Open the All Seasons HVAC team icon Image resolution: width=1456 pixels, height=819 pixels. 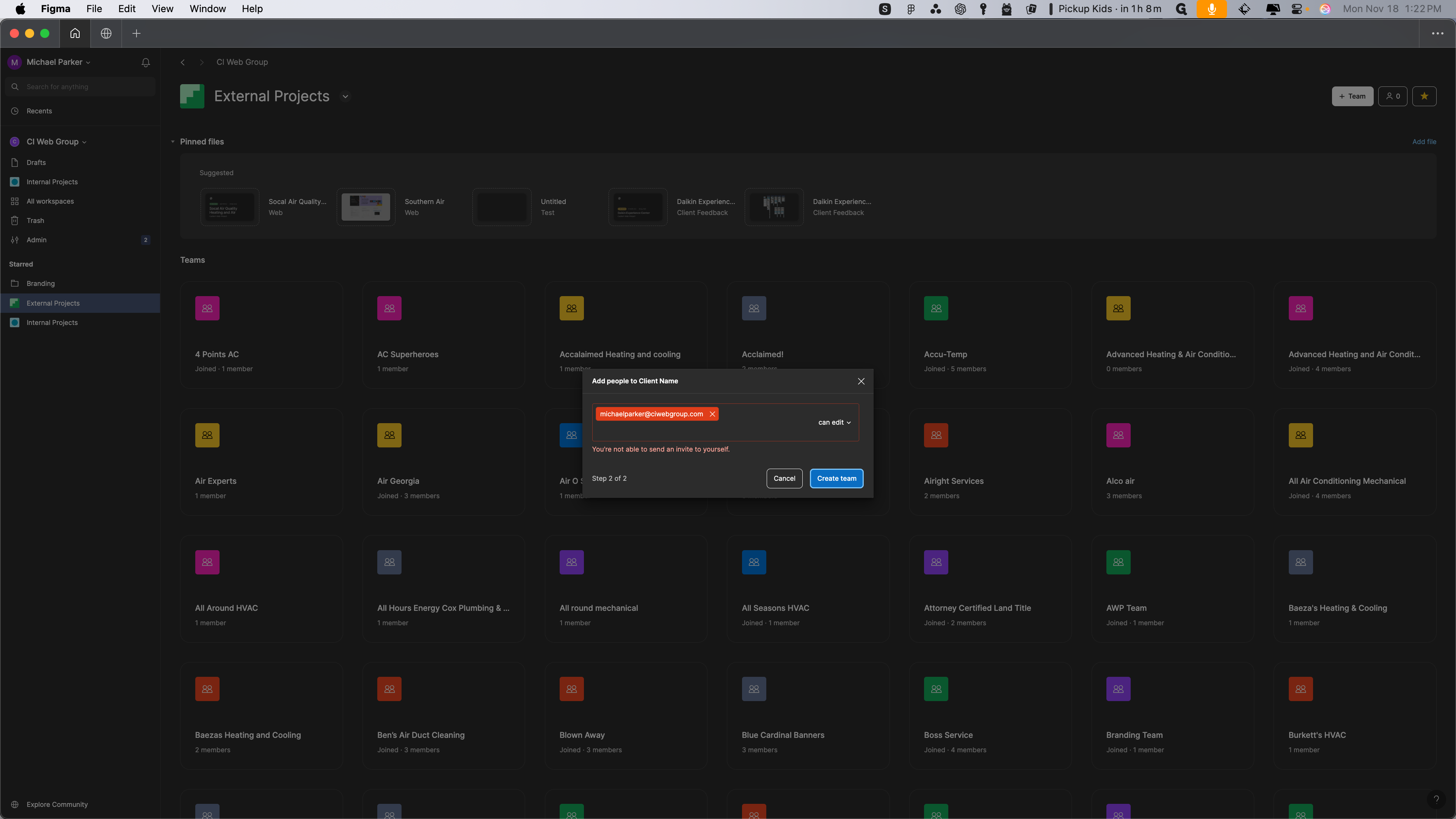pos(754,562)
